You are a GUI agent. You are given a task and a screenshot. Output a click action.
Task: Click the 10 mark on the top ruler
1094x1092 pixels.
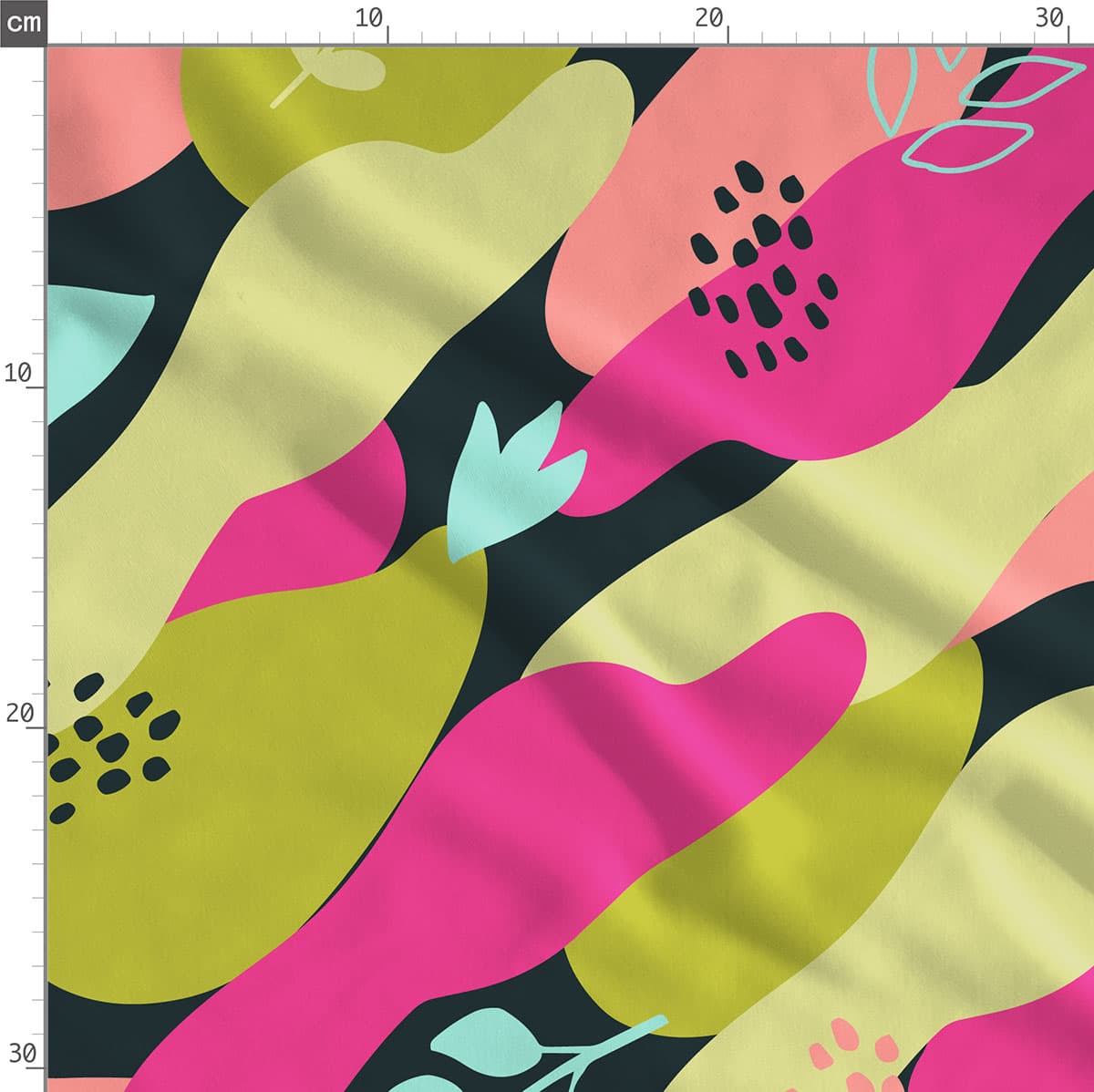(369, 18)
